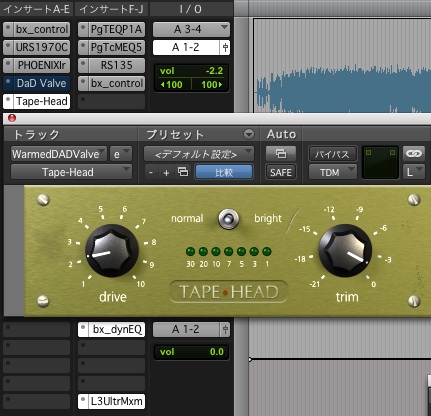Open the DaD Valve insert plug-in

[41, 83]
